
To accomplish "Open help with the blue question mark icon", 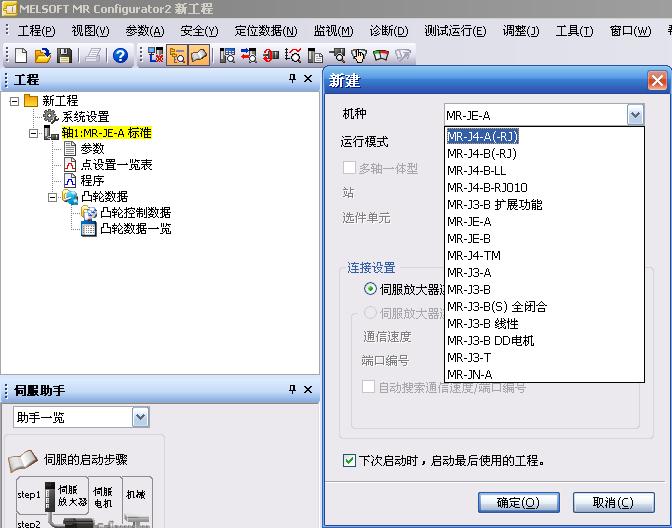I will (120, 55).
